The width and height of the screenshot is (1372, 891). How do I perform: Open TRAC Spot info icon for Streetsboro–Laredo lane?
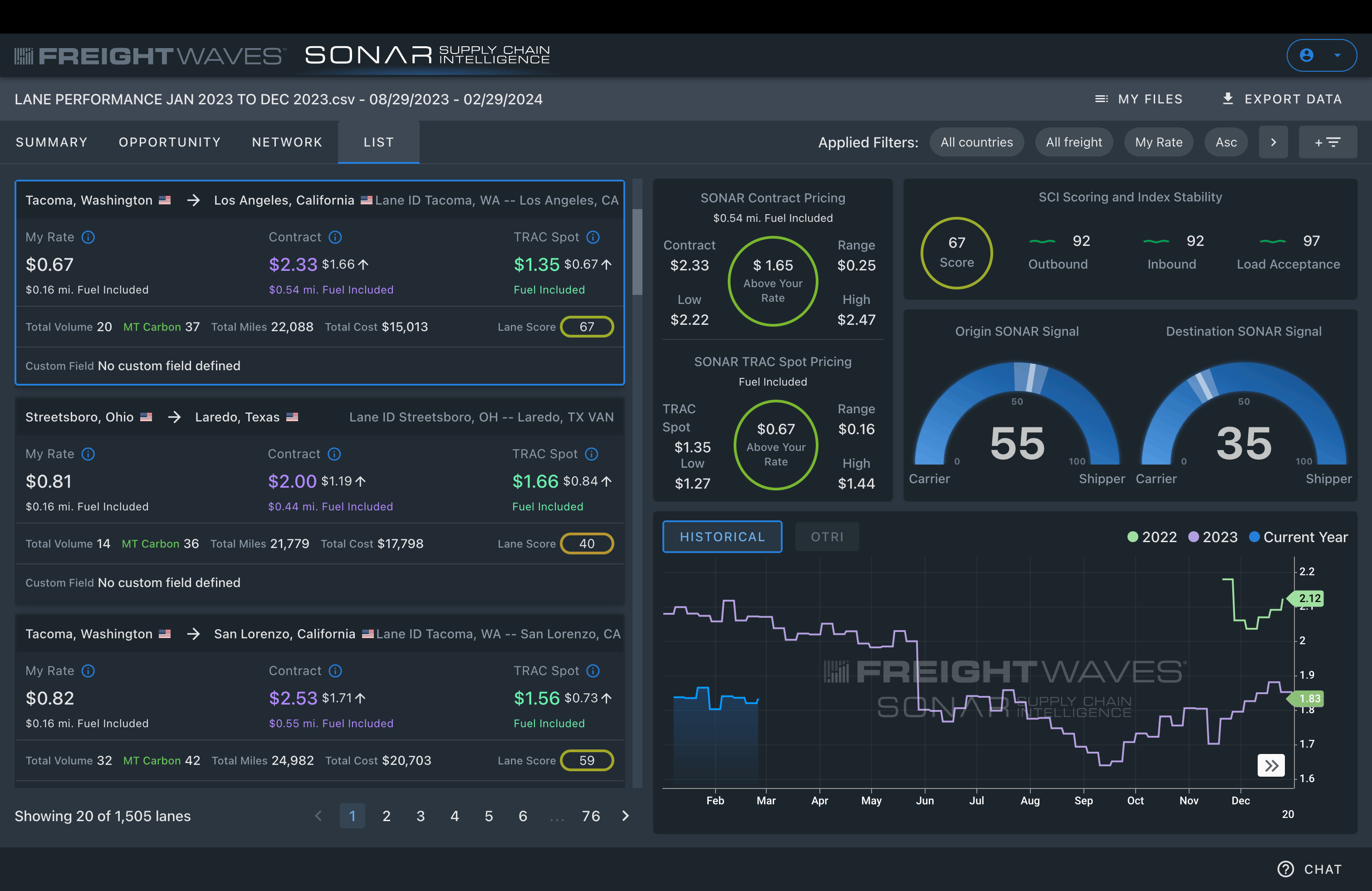point(592,454)
